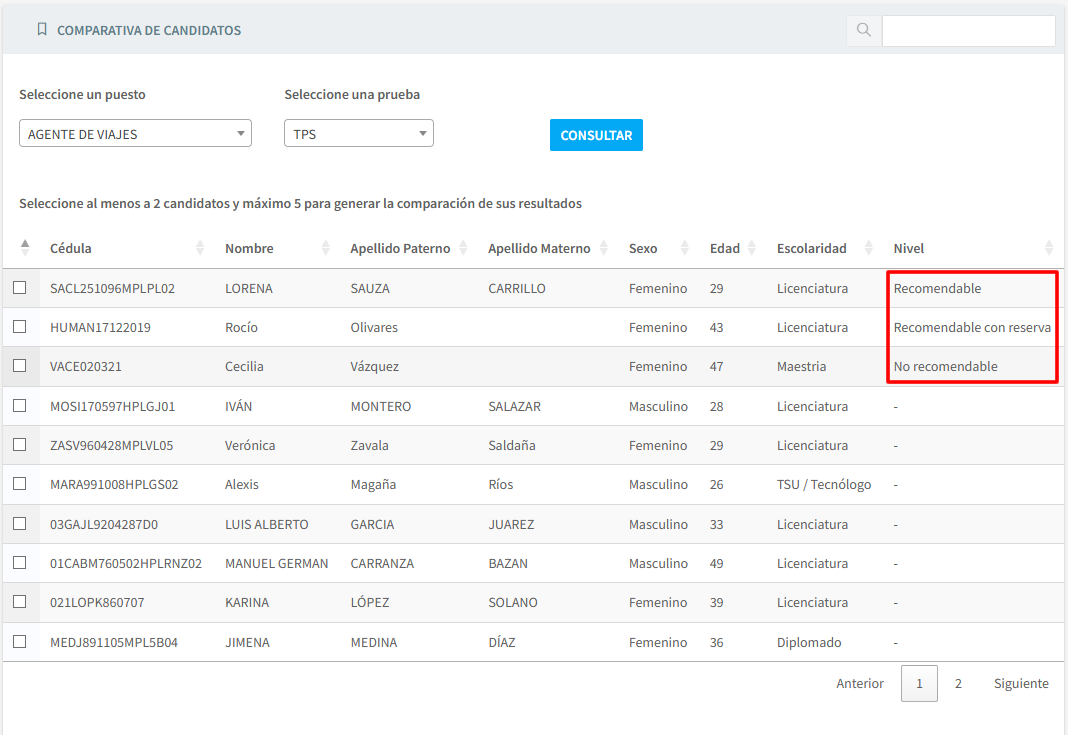Check the box for candidate LORENA SAUZA

[x=20, y=288]
